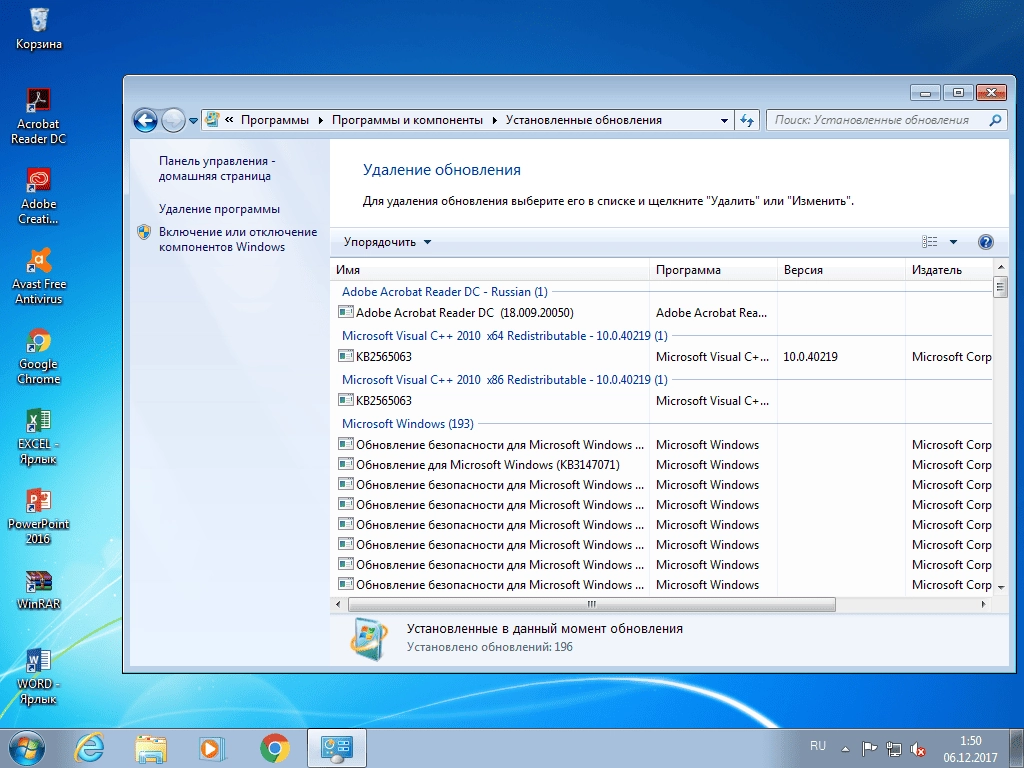Sort by the Версия column header

[841, 270]
